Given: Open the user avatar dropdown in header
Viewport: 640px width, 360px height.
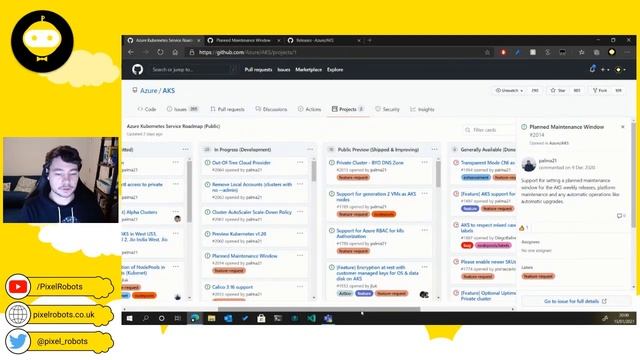Looking at the screenshot, I should coord(620,70).
